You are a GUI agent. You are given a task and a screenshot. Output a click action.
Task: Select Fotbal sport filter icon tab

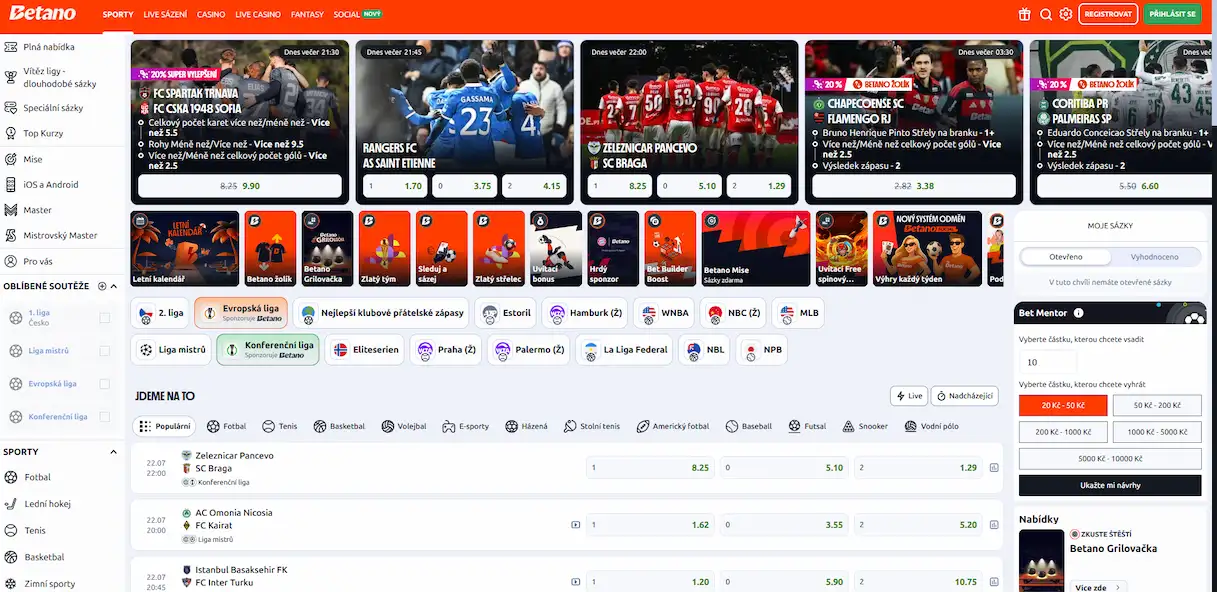pyautogui.click(x=227, y=426)
